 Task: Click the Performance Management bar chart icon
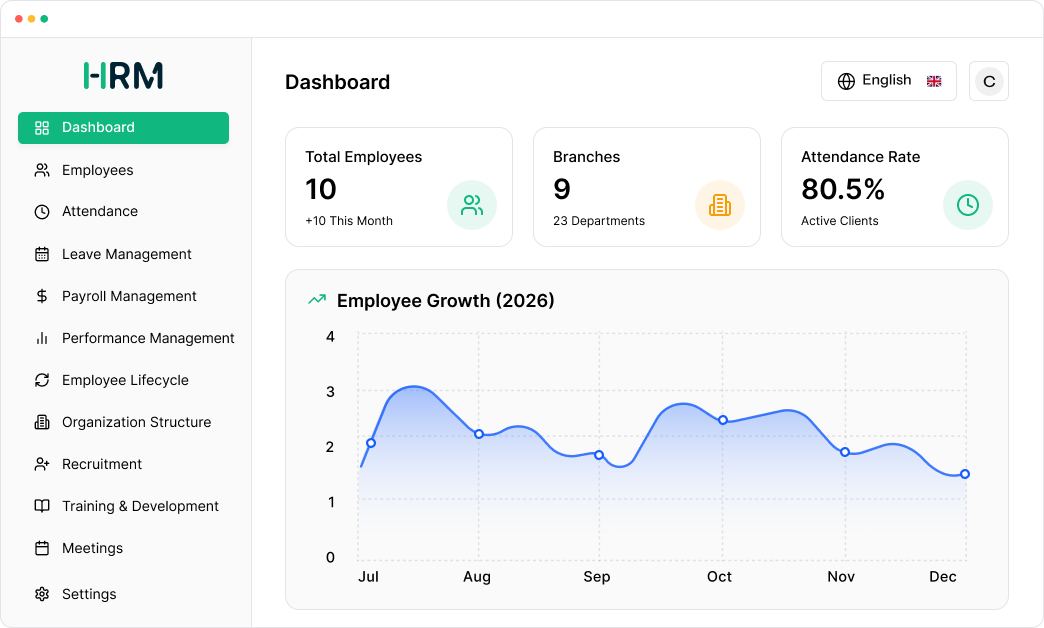point(42,338)
